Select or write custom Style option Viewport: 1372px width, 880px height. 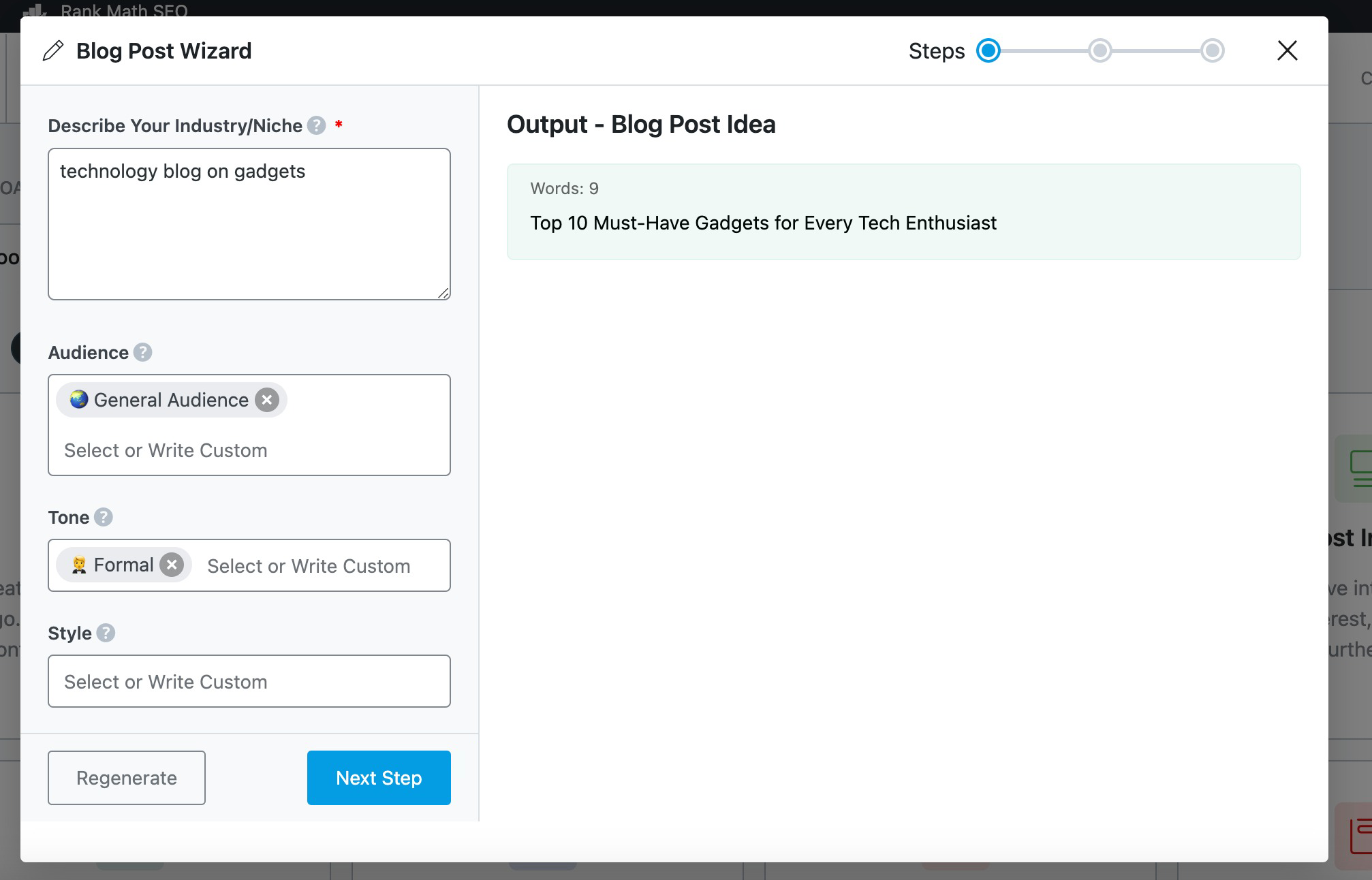coord(250,680)
